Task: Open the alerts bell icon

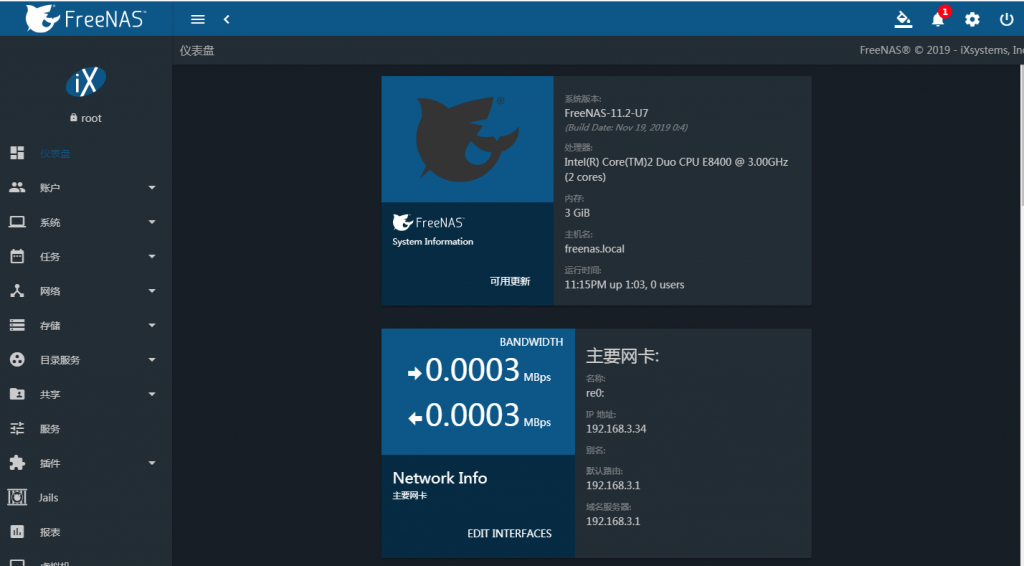Action: (938, 20)
